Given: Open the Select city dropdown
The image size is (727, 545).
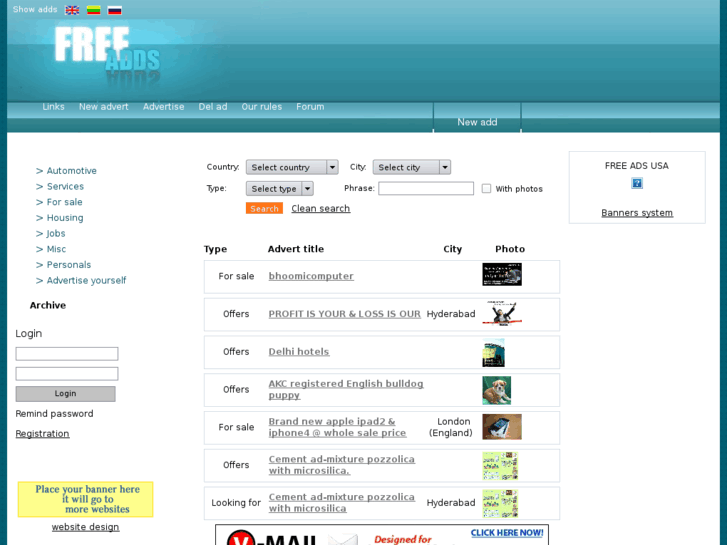Looking at the screenshot, I should pos(412,167).
